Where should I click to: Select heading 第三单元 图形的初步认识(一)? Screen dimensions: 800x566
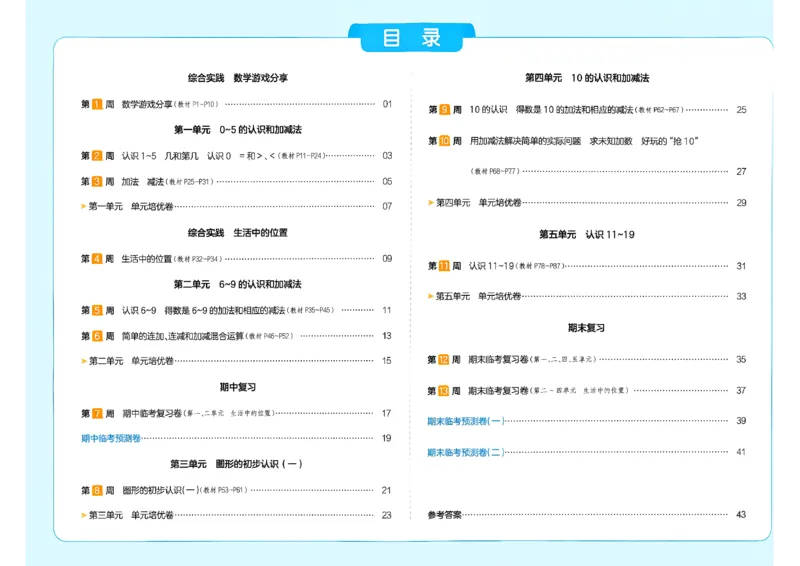pyautogui.click(x=237, y=464)
